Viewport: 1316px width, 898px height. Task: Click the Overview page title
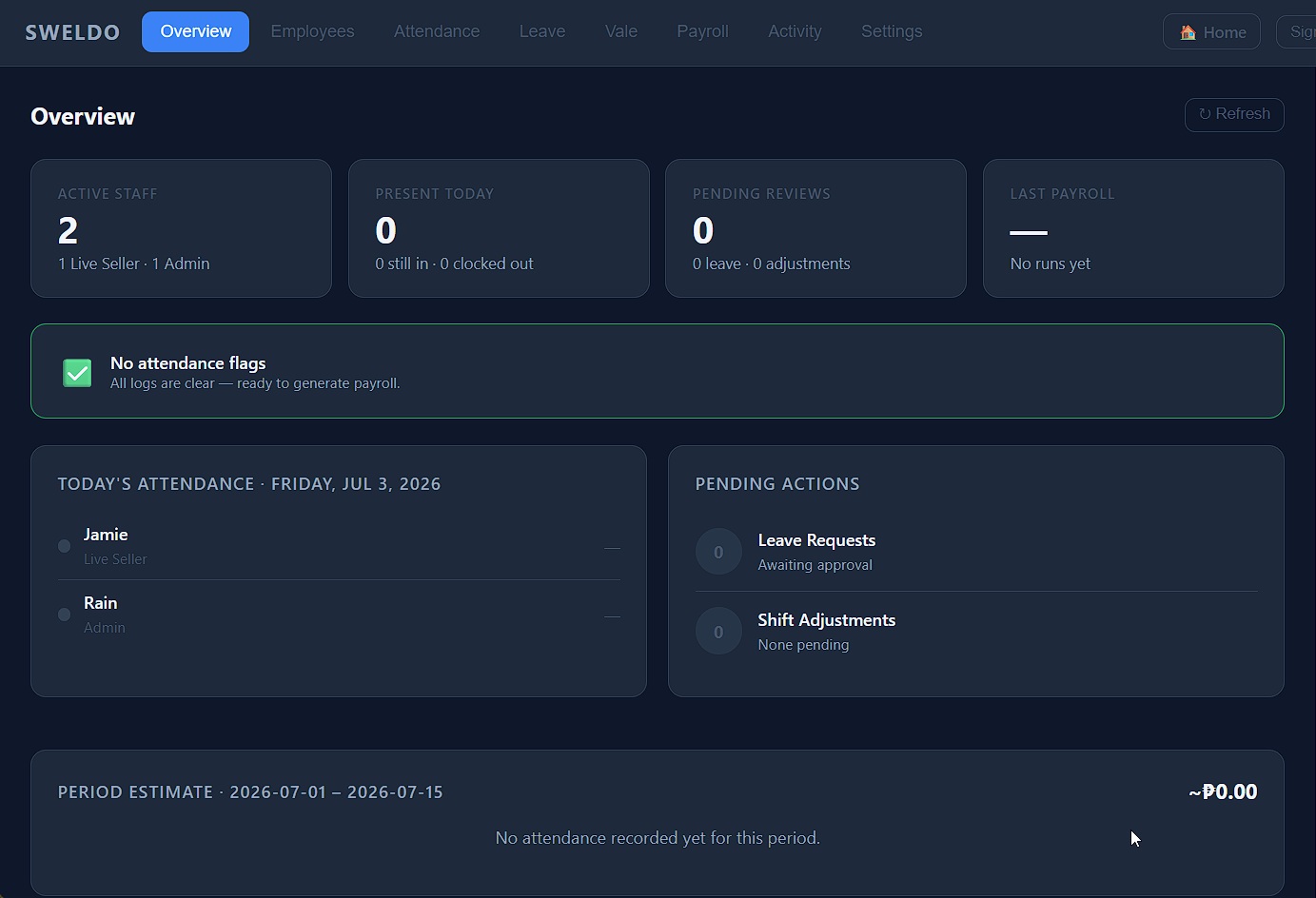[83, 117]
